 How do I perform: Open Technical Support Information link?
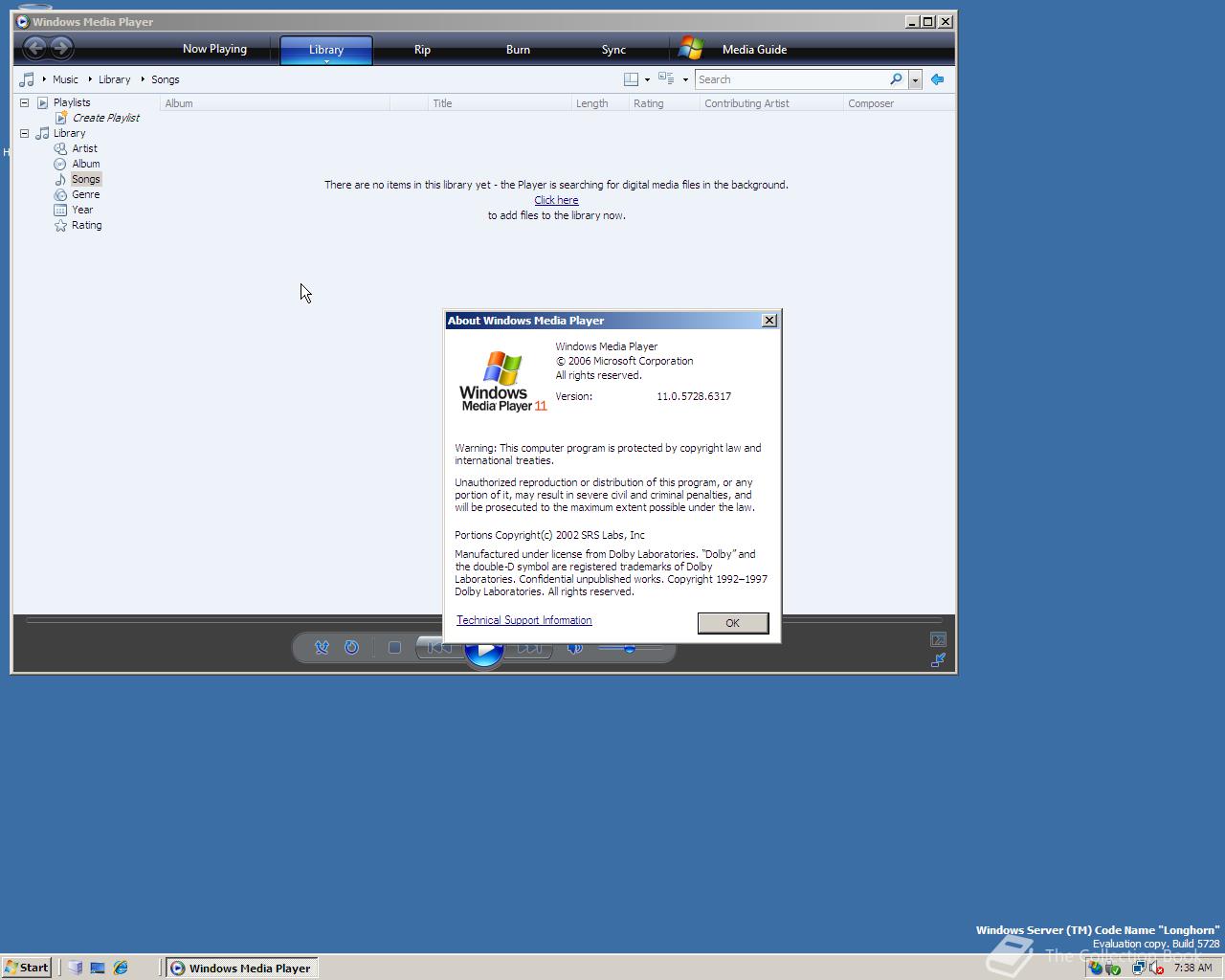coord(524,620)
